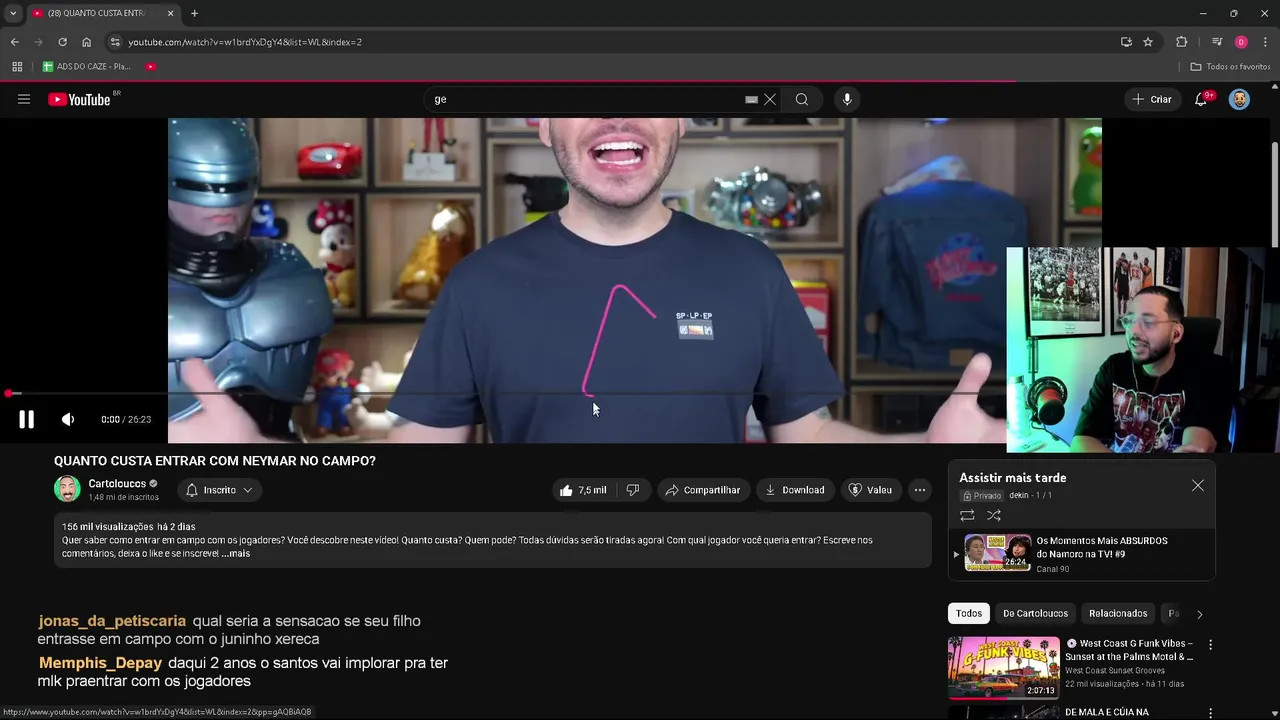This screenshot has width=1280, height=720.
Task: Open West Coast G Funk Vibes thumbnail
Action: (1003, 667)
